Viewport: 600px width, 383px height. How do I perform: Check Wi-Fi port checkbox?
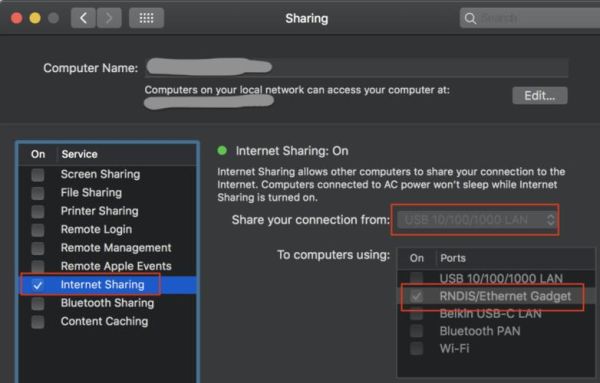(416, 349)
